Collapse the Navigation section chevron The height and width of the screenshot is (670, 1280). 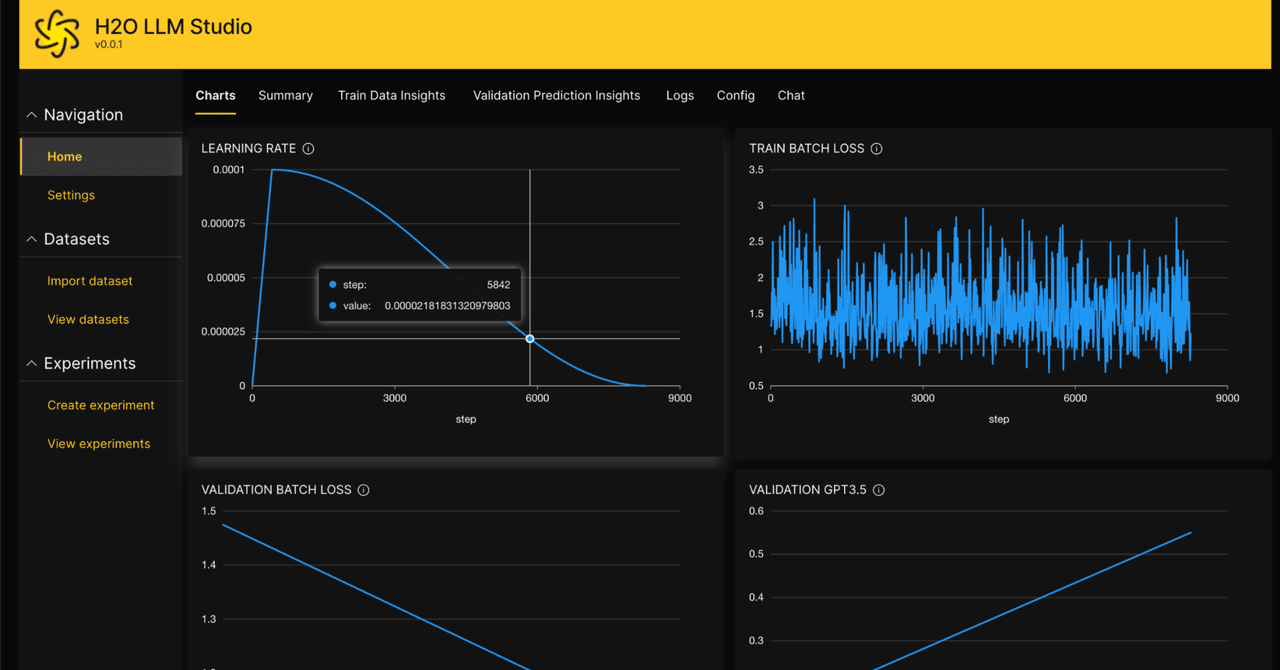[32, 115]
